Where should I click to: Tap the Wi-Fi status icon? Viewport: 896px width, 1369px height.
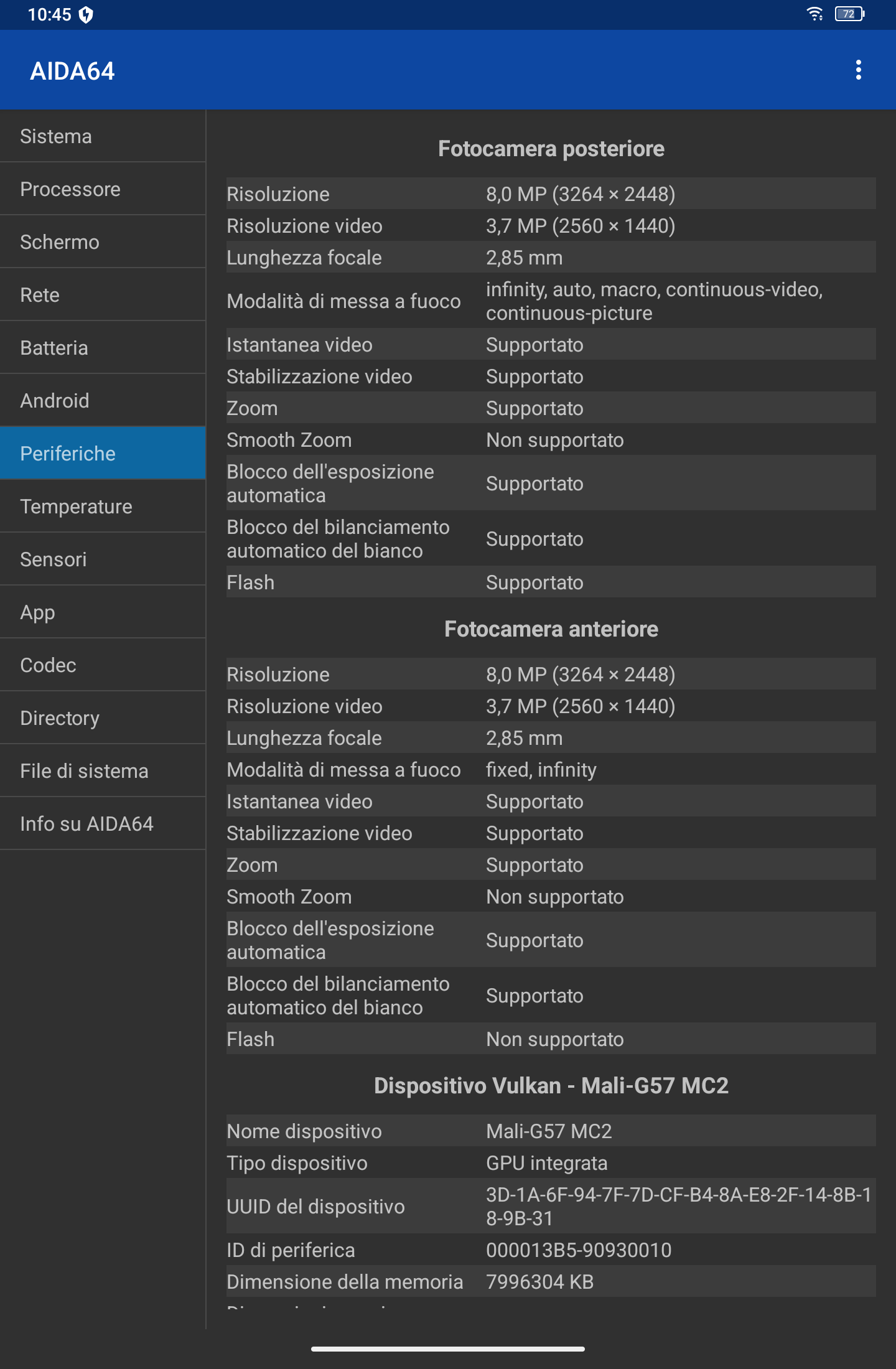tap(814, 14)
